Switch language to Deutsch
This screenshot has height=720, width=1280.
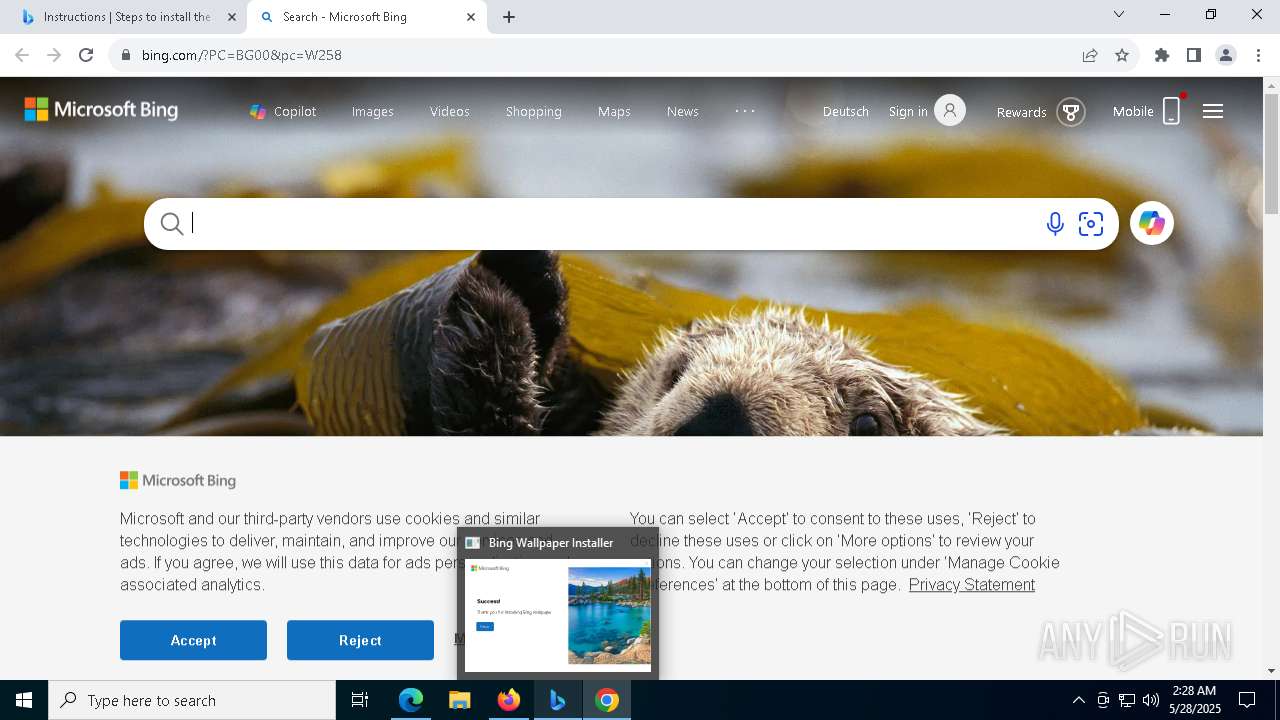pyautogui.click(x=846, y=111)
